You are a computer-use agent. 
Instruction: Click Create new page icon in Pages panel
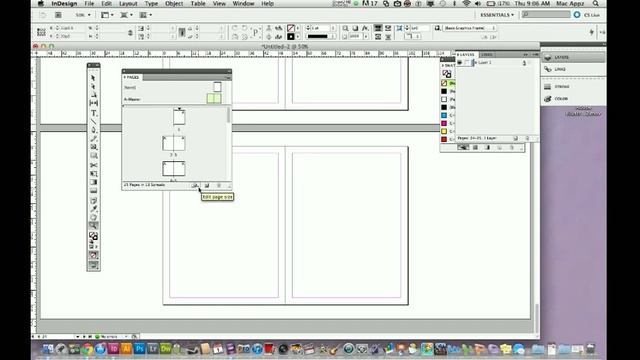click(207, 185)
